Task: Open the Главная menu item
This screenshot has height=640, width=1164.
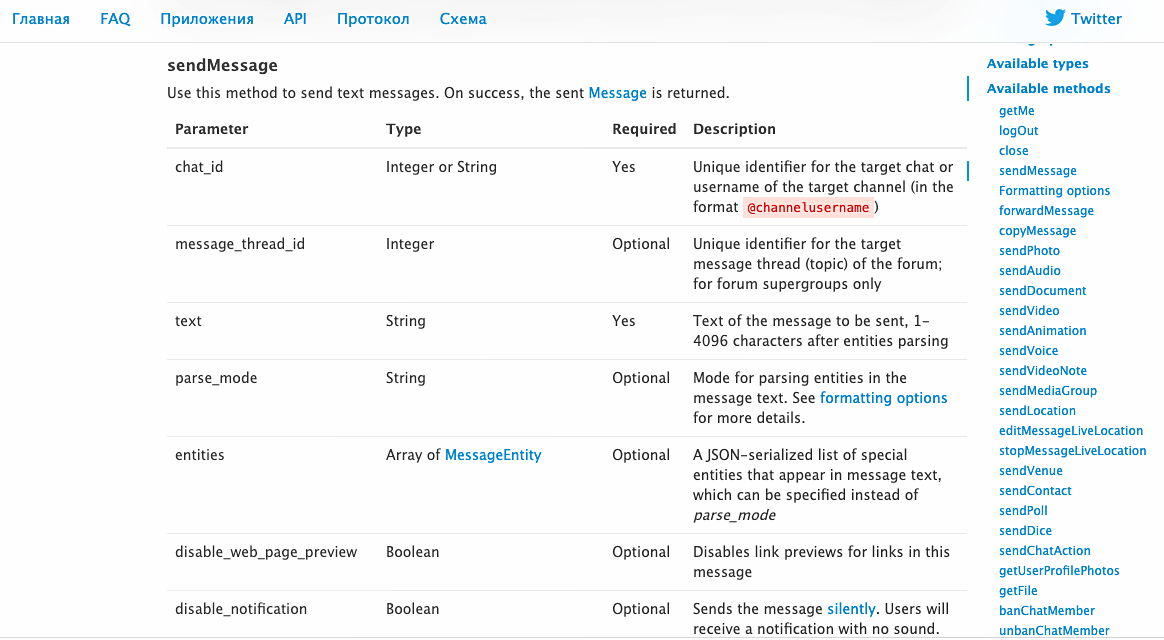Action: point(41,18)
